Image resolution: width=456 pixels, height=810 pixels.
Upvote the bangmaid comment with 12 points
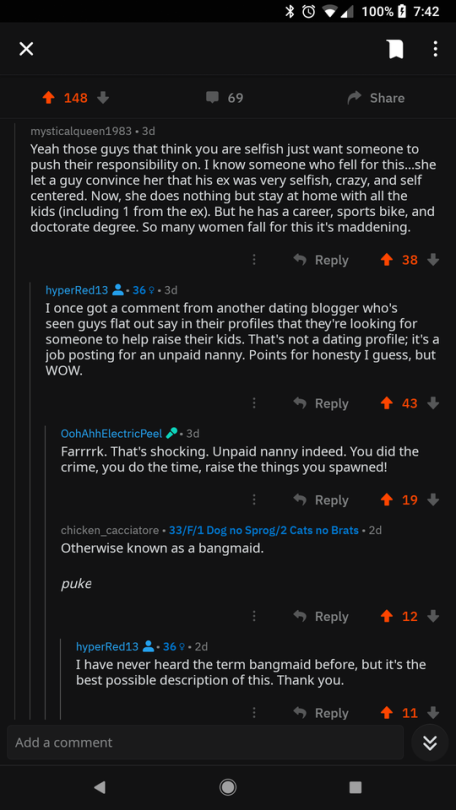(386, 616)
